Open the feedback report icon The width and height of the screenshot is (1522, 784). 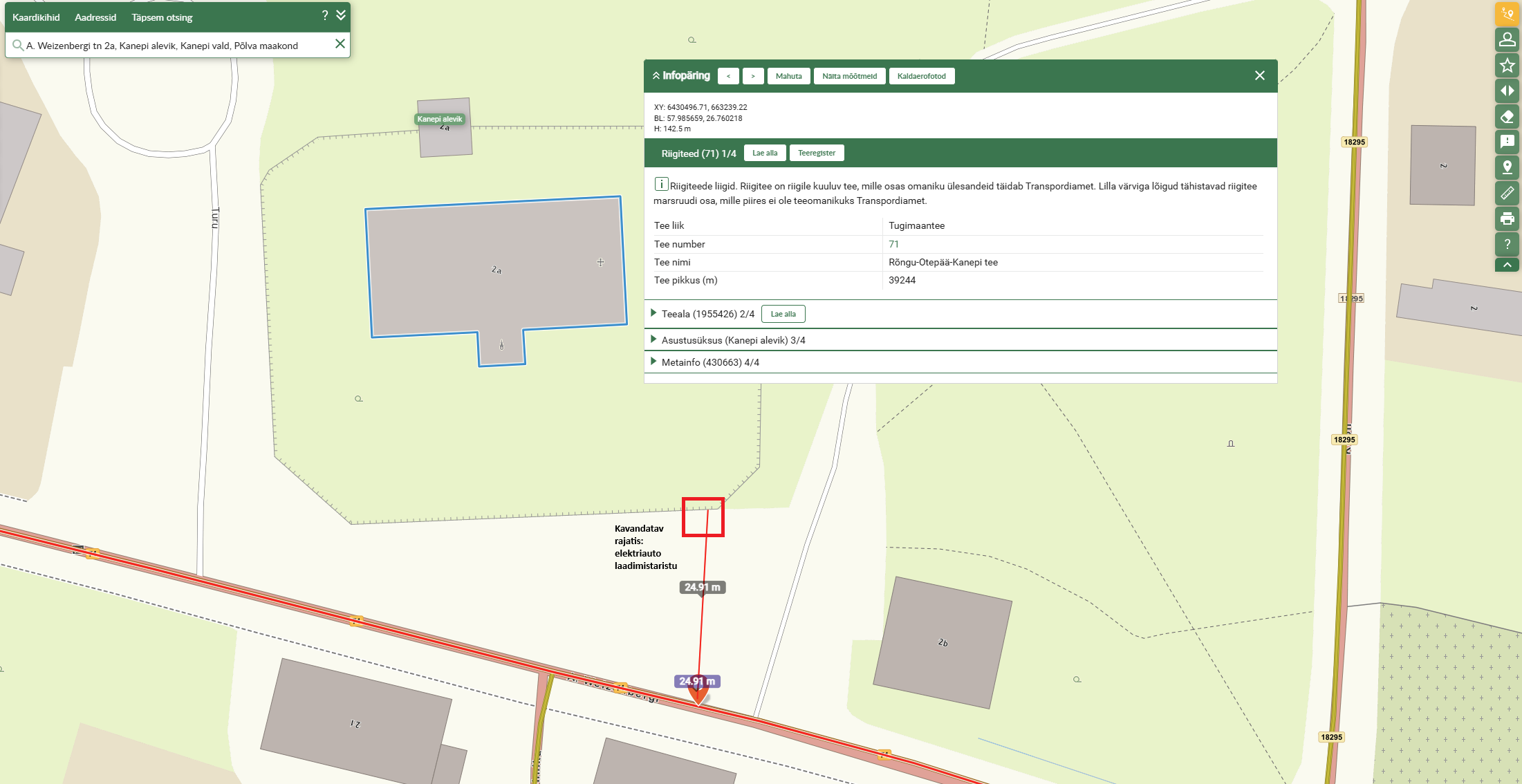(x=1507, y=142)
